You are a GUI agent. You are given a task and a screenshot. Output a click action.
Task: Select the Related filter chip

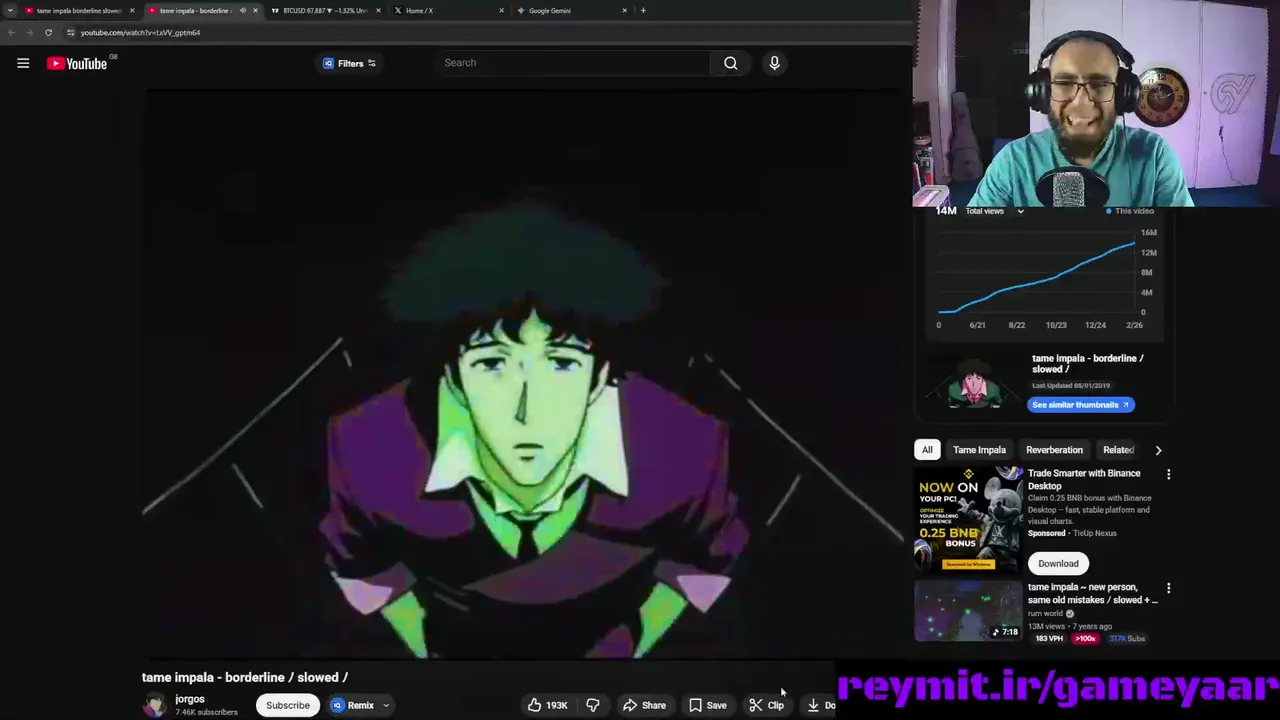(x=1118, y=450)
